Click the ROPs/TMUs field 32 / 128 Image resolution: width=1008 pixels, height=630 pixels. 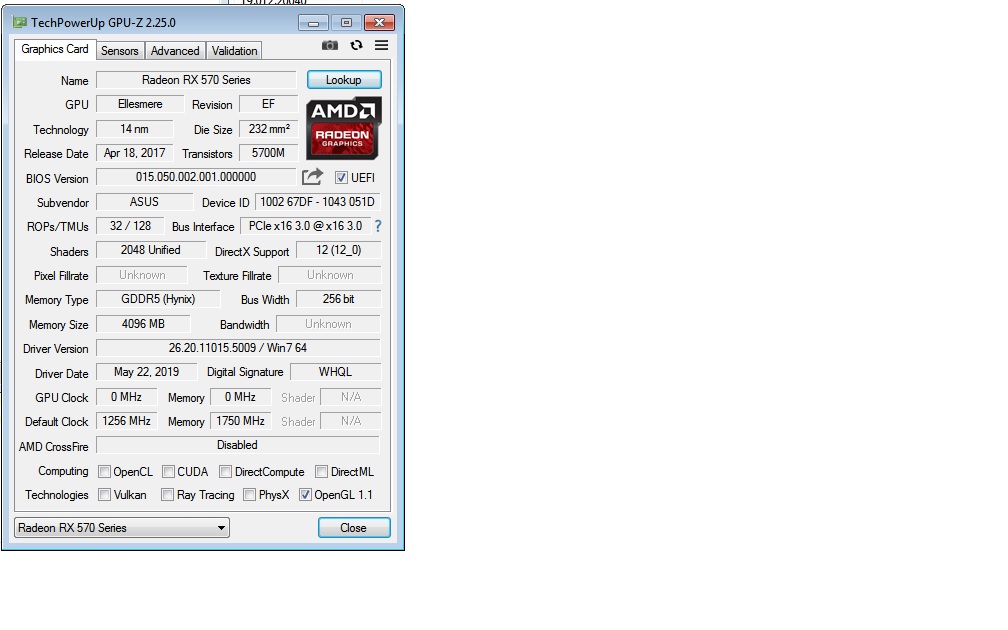[x=130, y=226]
